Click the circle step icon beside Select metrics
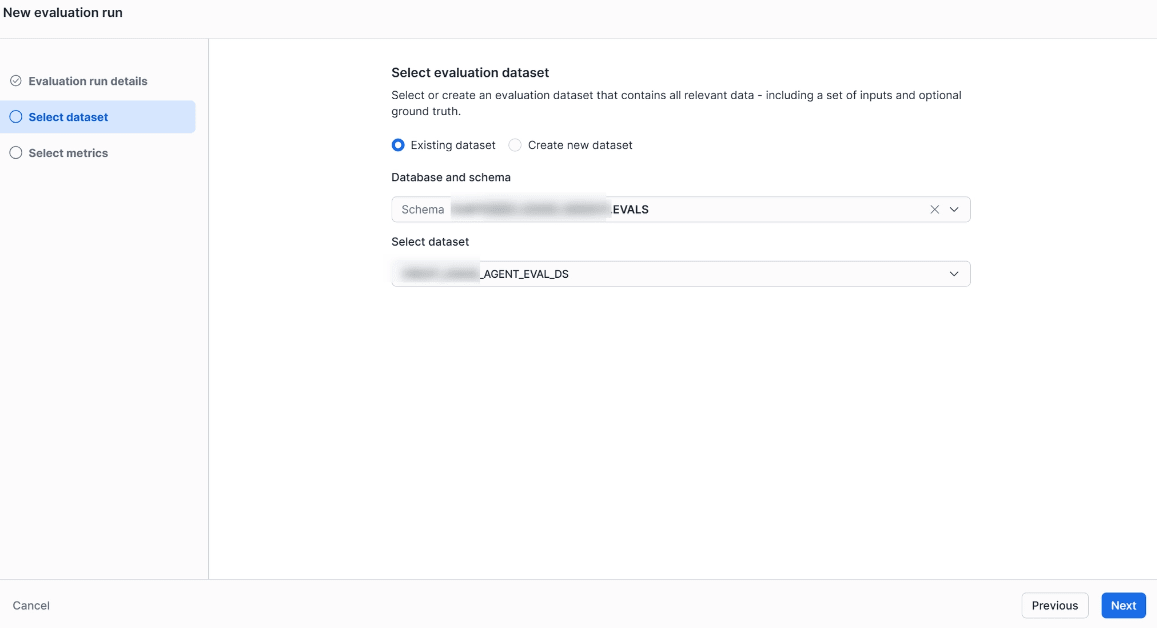1157x628 pixels. (x=15, y=153)
